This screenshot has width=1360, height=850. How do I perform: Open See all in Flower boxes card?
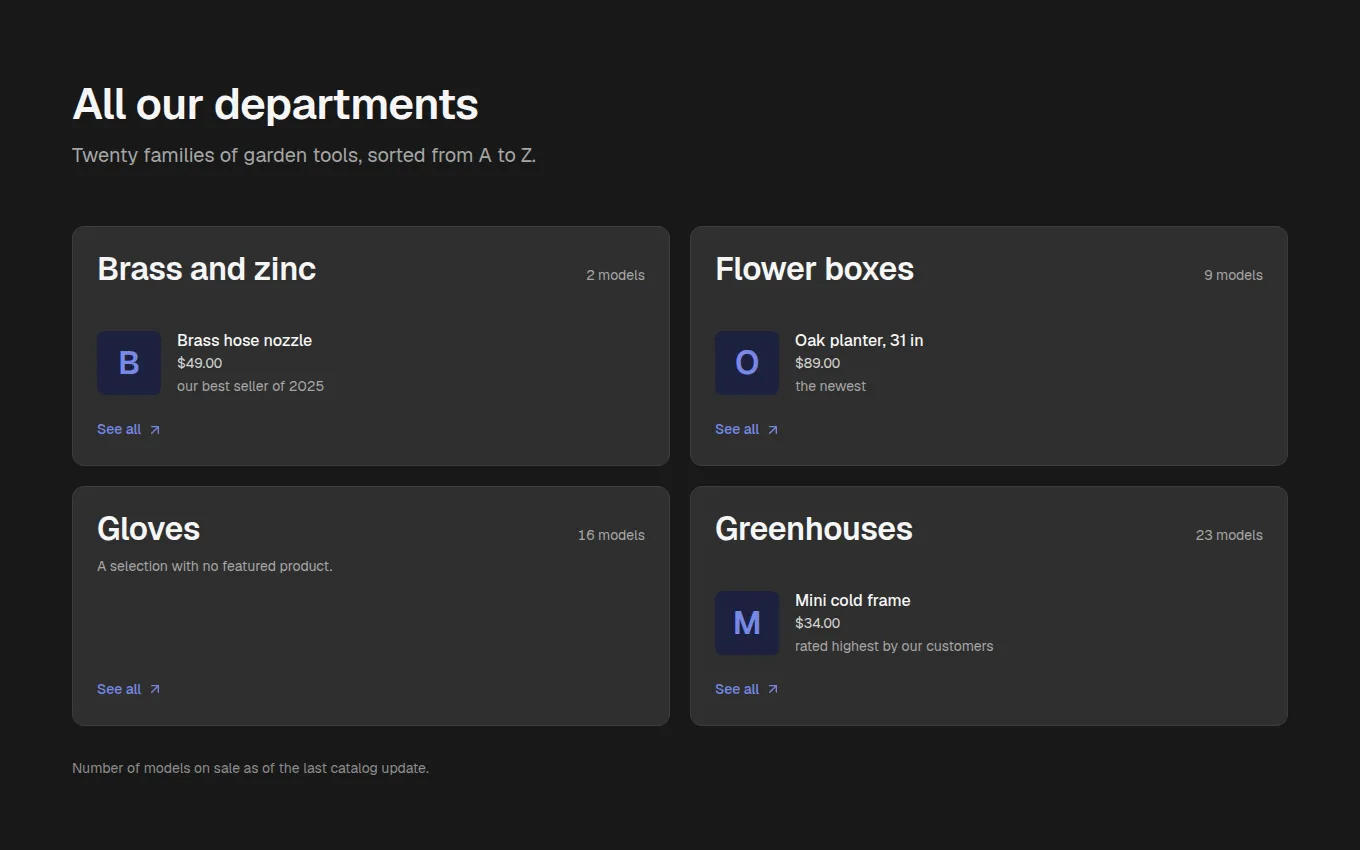(747, 429)
